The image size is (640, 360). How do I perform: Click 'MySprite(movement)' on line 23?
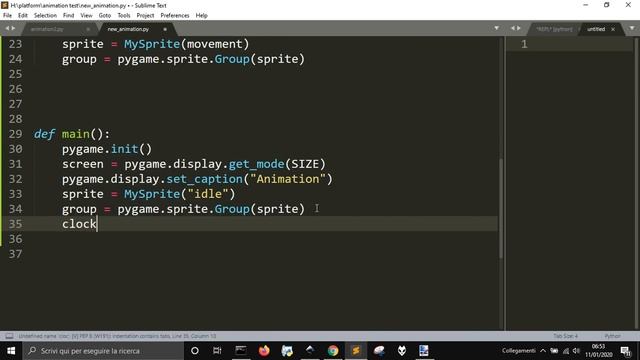coord(187,44)
